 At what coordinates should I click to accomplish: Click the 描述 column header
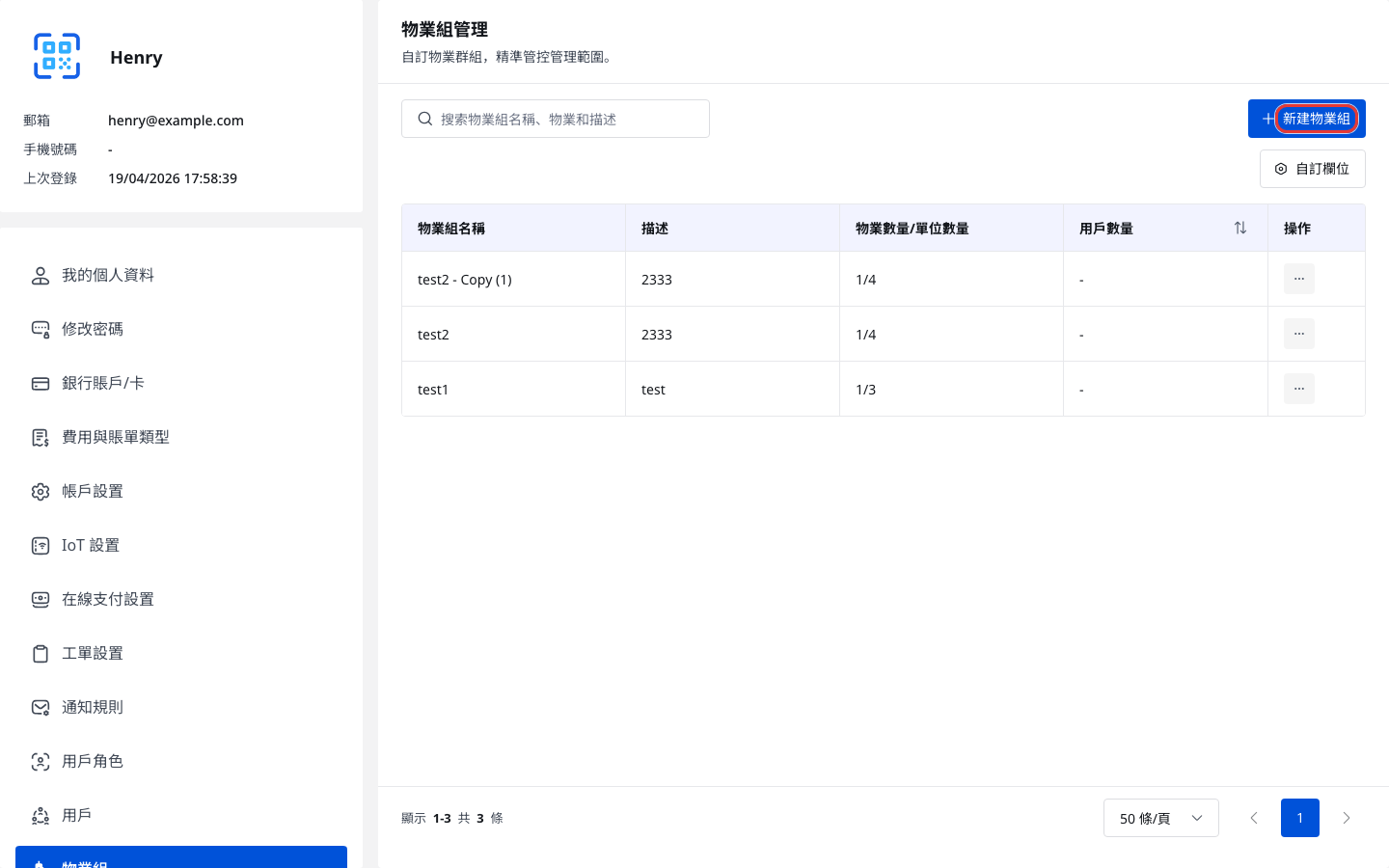[x=733, y=228]
